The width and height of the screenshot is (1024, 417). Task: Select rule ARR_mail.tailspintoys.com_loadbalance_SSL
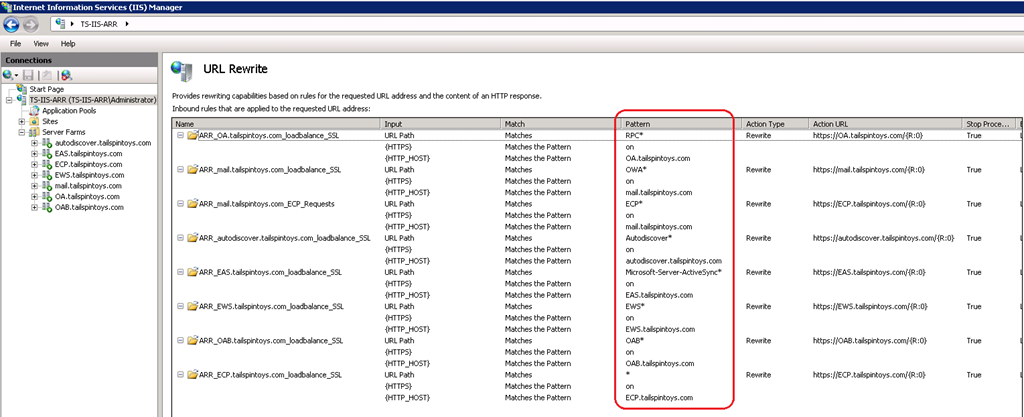pyautogui.click(x=271, y=170)
